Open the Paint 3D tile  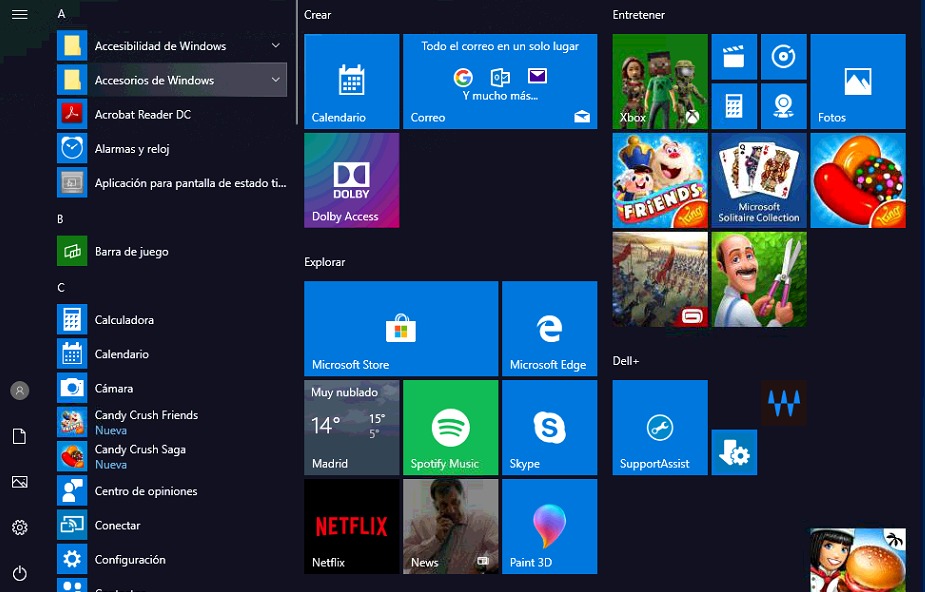pos(550,527)
